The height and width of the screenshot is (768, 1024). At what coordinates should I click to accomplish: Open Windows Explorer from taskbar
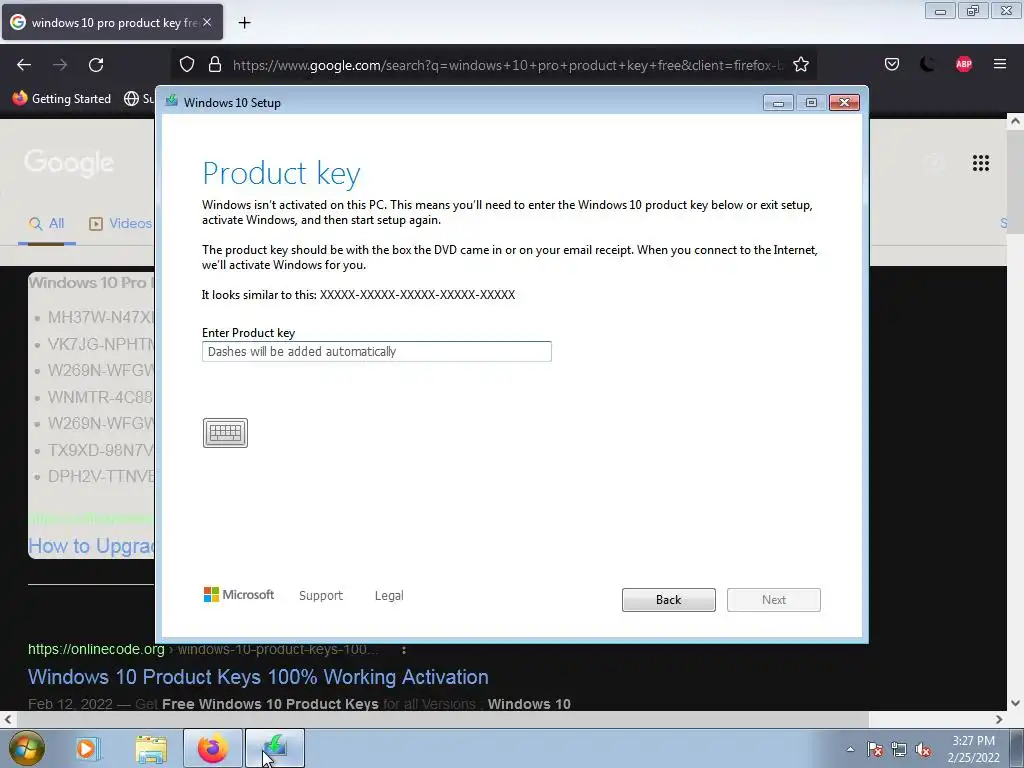tap(151, 749)
